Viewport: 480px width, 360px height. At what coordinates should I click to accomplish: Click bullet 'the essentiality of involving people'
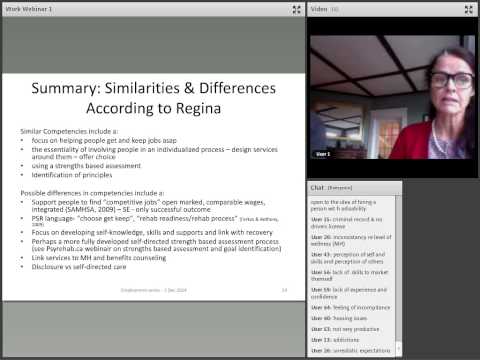pyautogui.click(x=154, y=153)
